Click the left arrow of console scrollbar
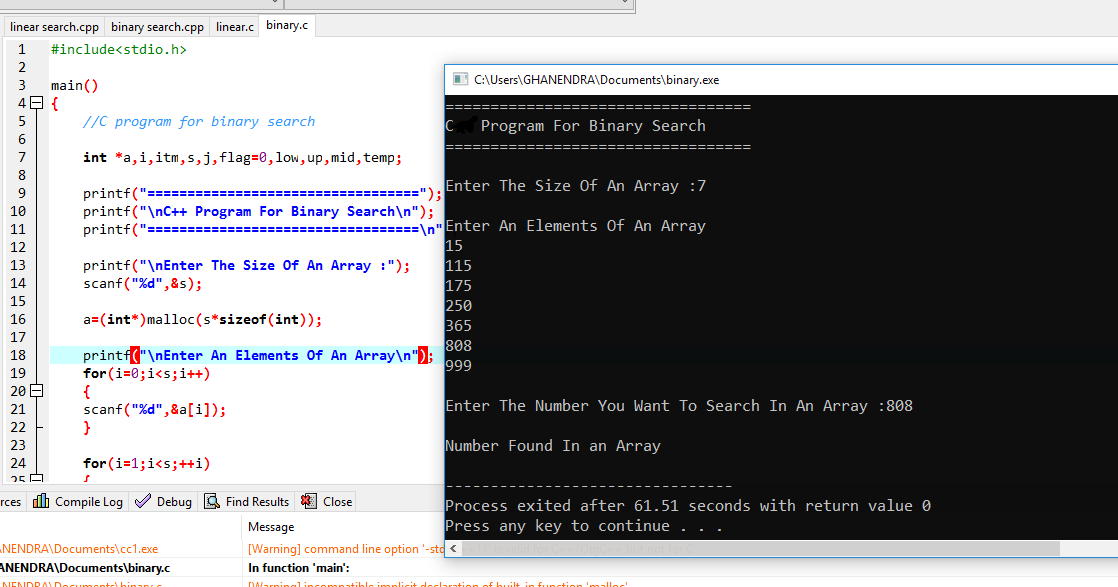 pyautogui.click(x=452, y=548)
